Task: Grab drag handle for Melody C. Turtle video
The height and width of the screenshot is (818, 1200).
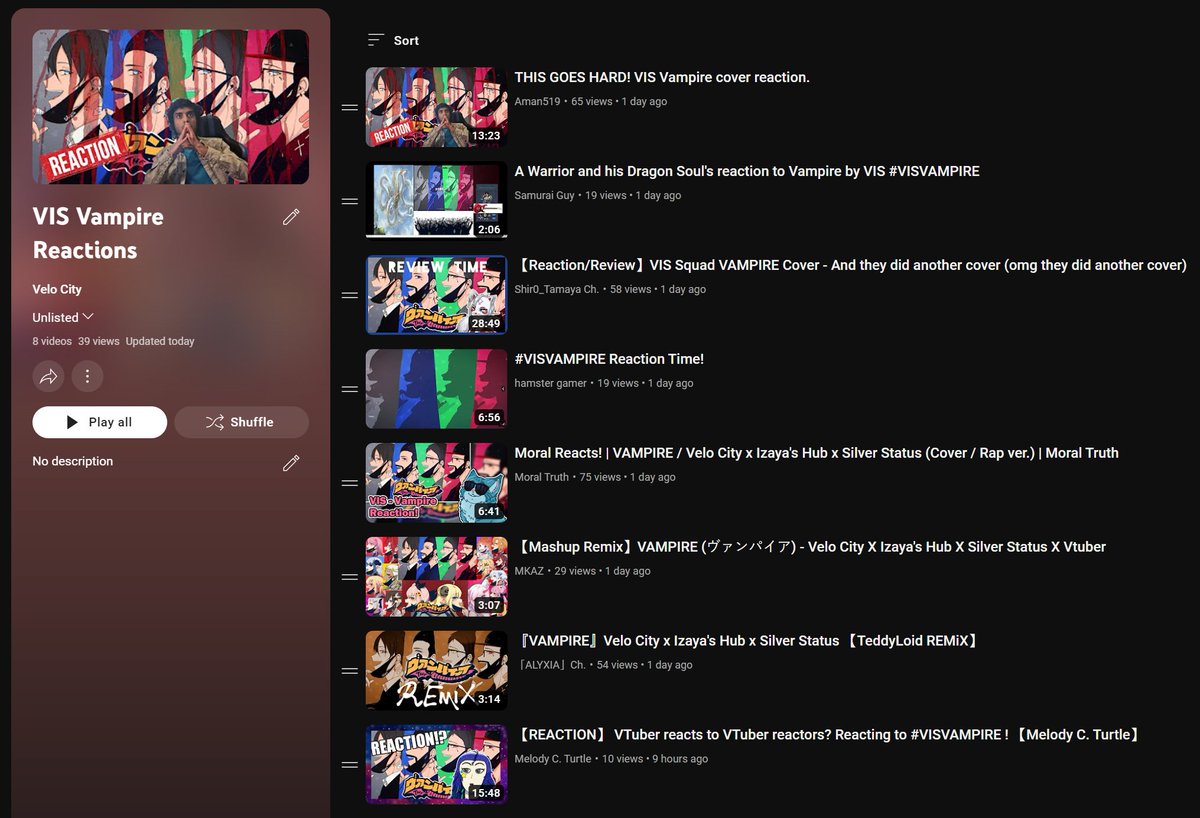Action: tap(350, 765)
